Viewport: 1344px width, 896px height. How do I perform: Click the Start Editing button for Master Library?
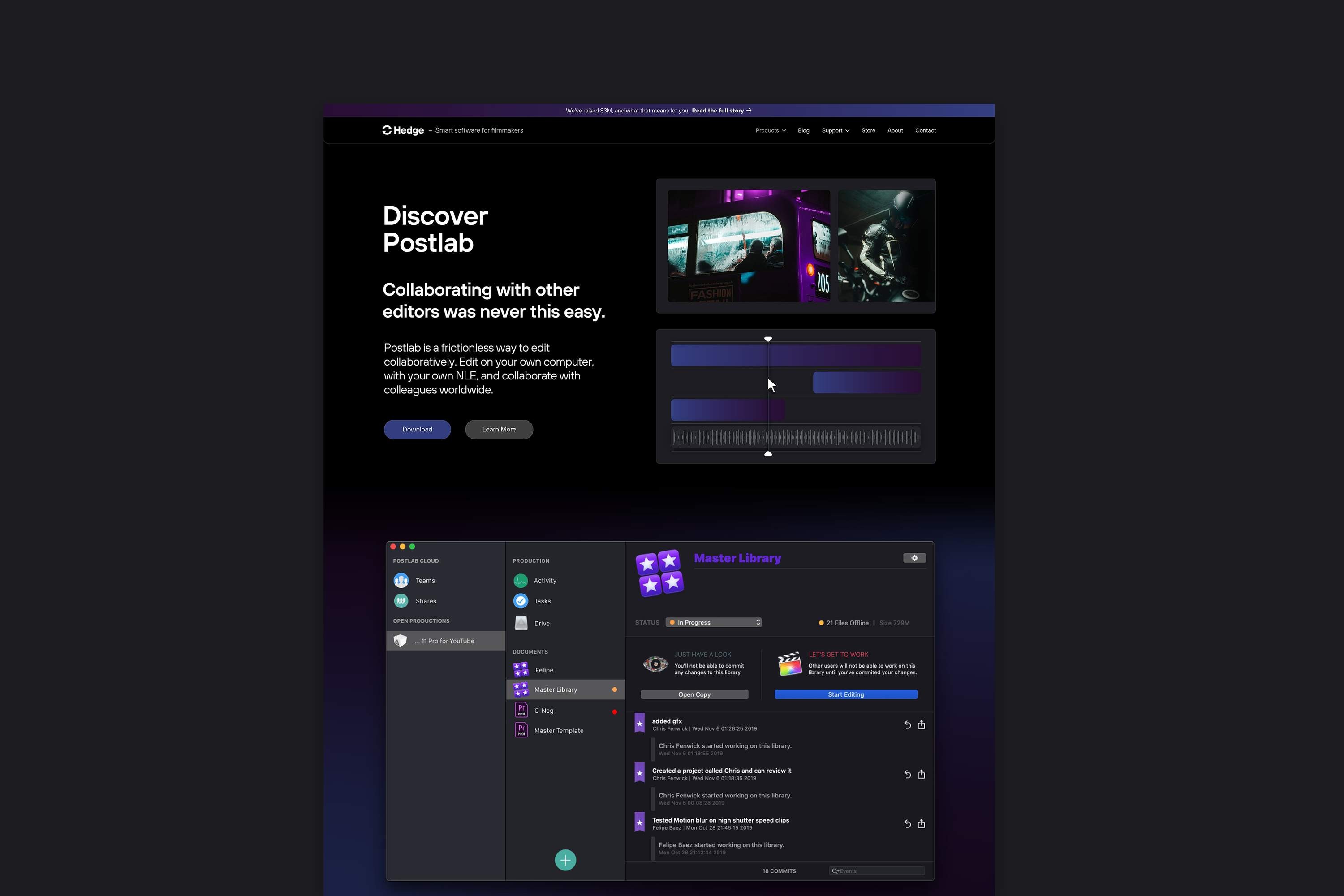pos(845,694)
